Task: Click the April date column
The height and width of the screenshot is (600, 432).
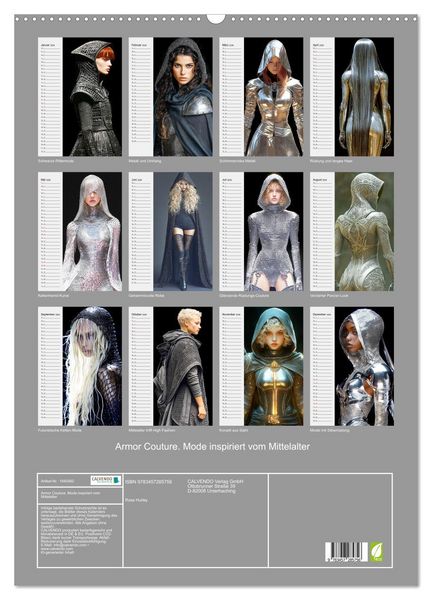Action: 322,96
